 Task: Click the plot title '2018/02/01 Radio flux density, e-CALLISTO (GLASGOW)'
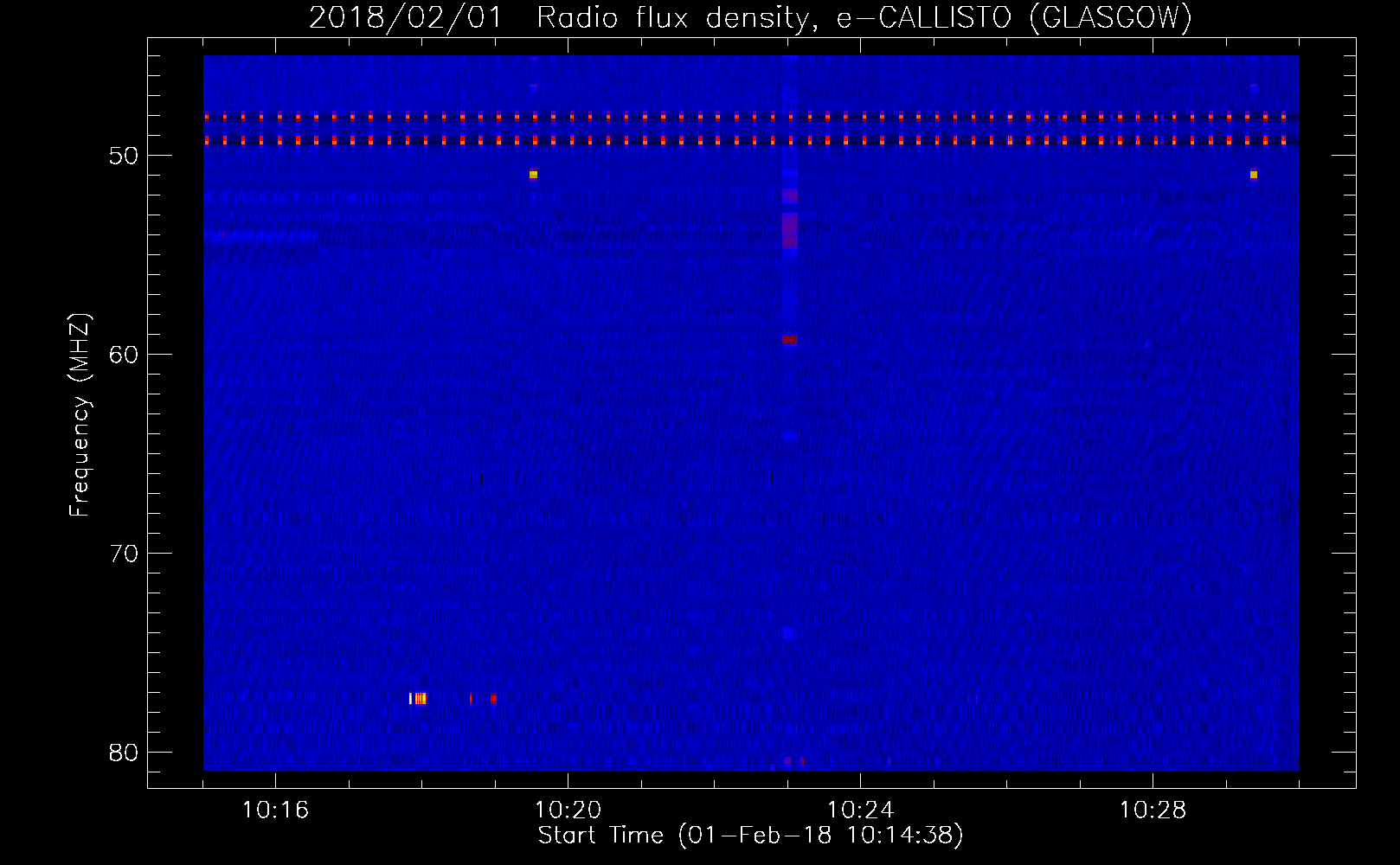point(750,17)
